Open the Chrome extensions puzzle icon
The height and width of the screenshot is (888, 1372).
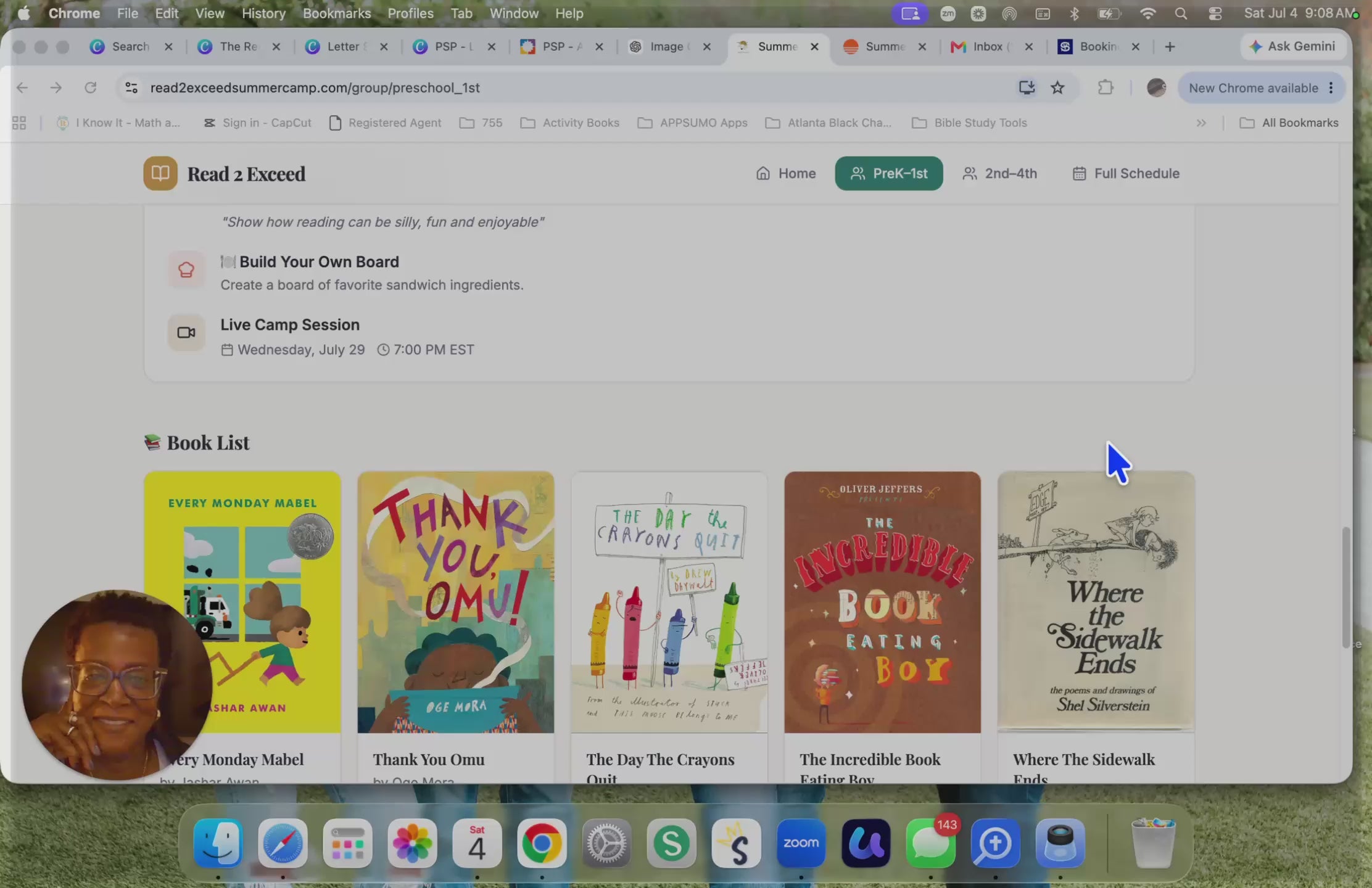tap(1105, 88)
